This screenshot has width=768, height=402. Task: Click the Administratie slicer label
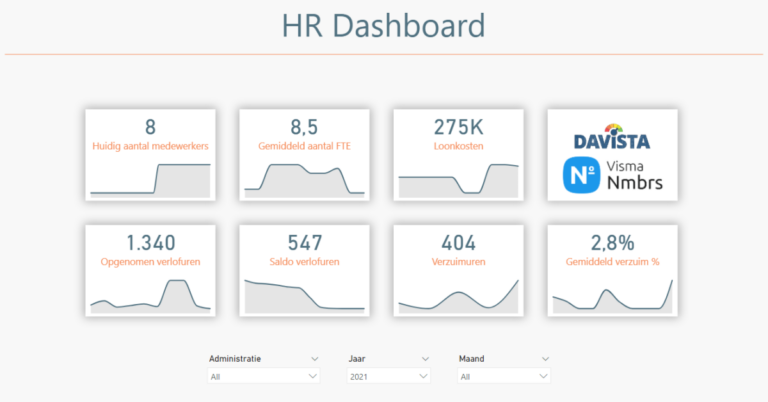[235, 359]
